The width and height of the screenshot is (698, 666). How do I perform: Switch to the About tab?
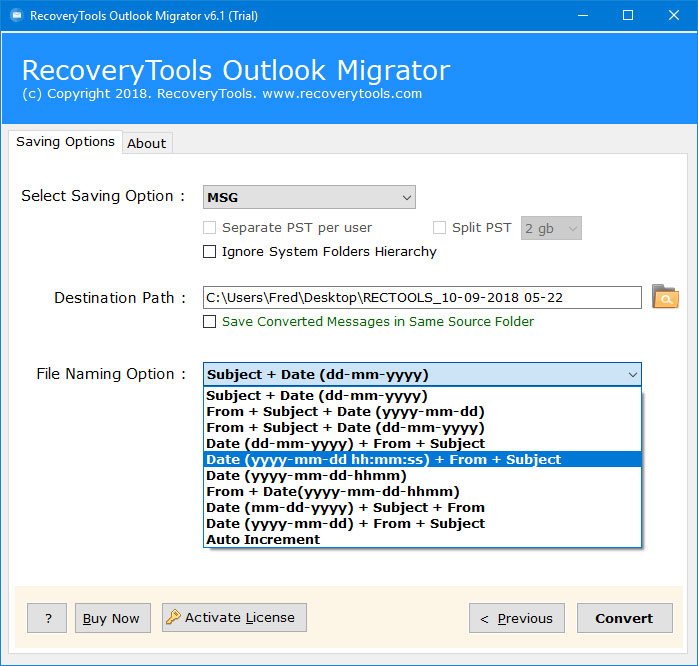pos(147,143)
